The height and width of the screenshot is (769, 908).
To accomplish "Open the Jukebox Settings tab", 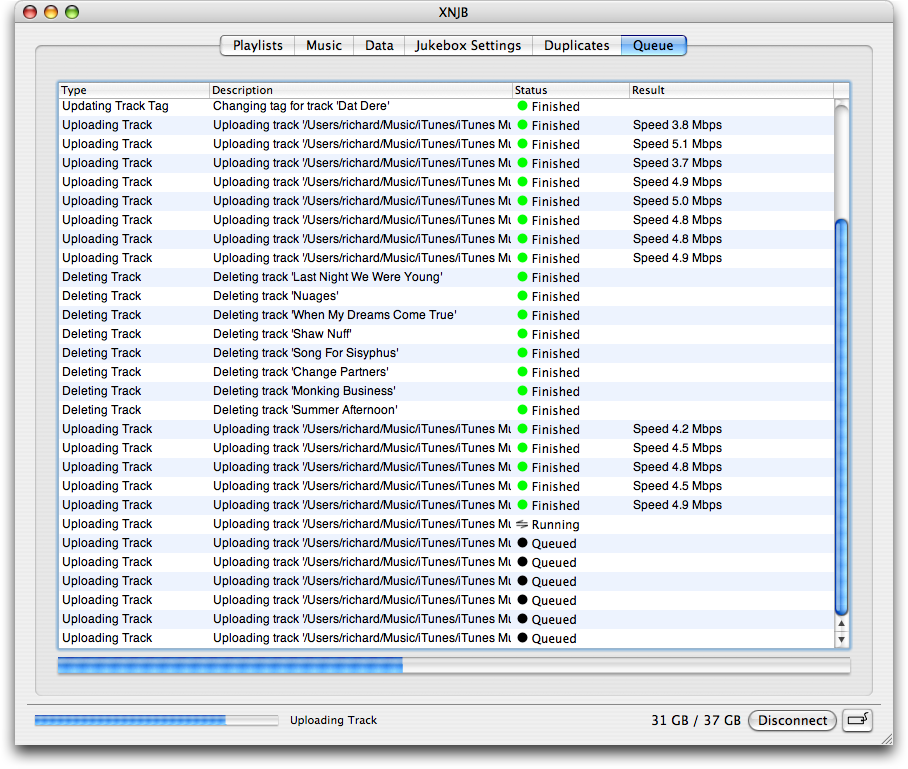I will [x=468, y=45].
